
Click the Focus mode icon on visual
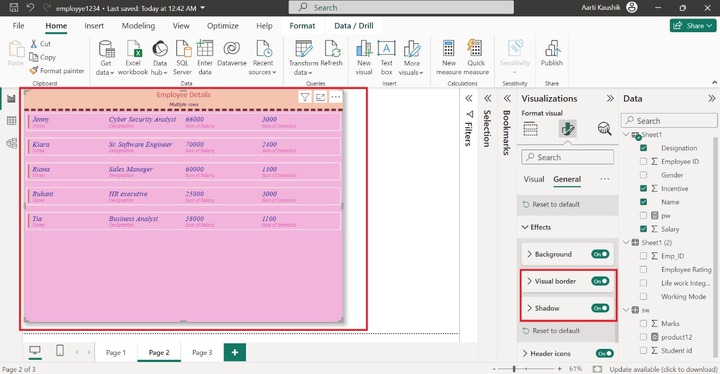(320, 97)
